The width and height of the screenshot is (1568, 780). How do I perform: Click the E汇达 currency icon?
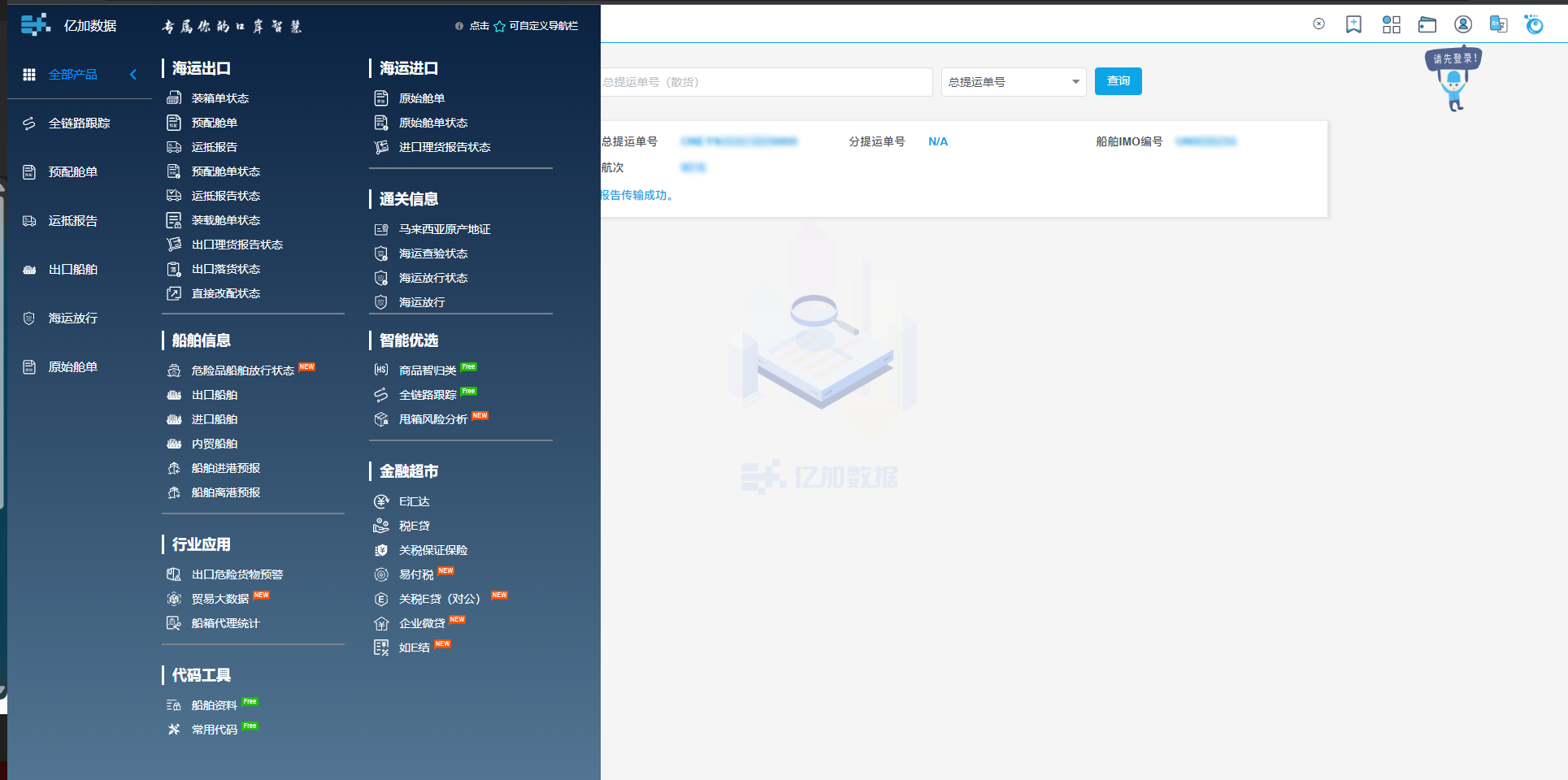click(381, 501)
